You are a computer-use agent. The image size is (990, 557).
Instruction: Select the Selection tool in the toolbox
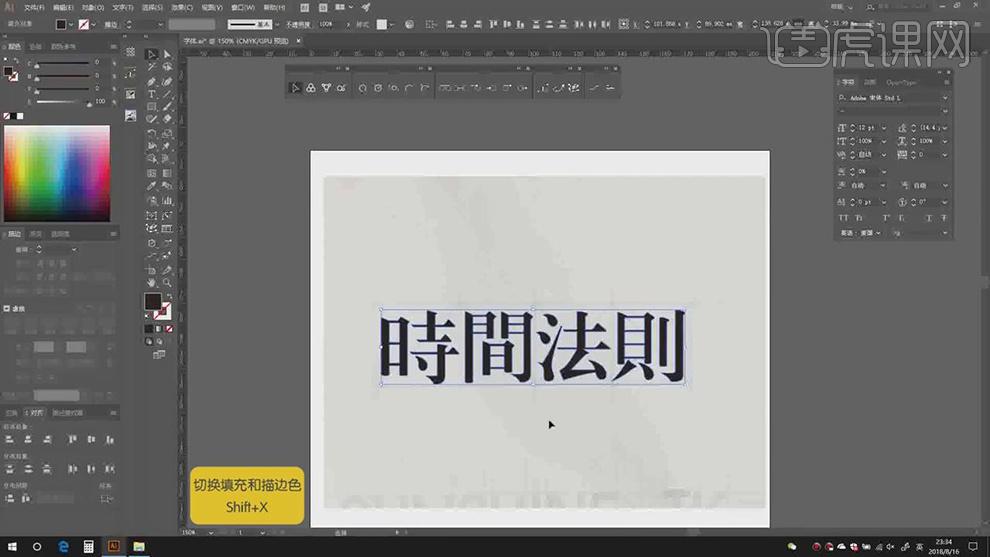[152, 54]
